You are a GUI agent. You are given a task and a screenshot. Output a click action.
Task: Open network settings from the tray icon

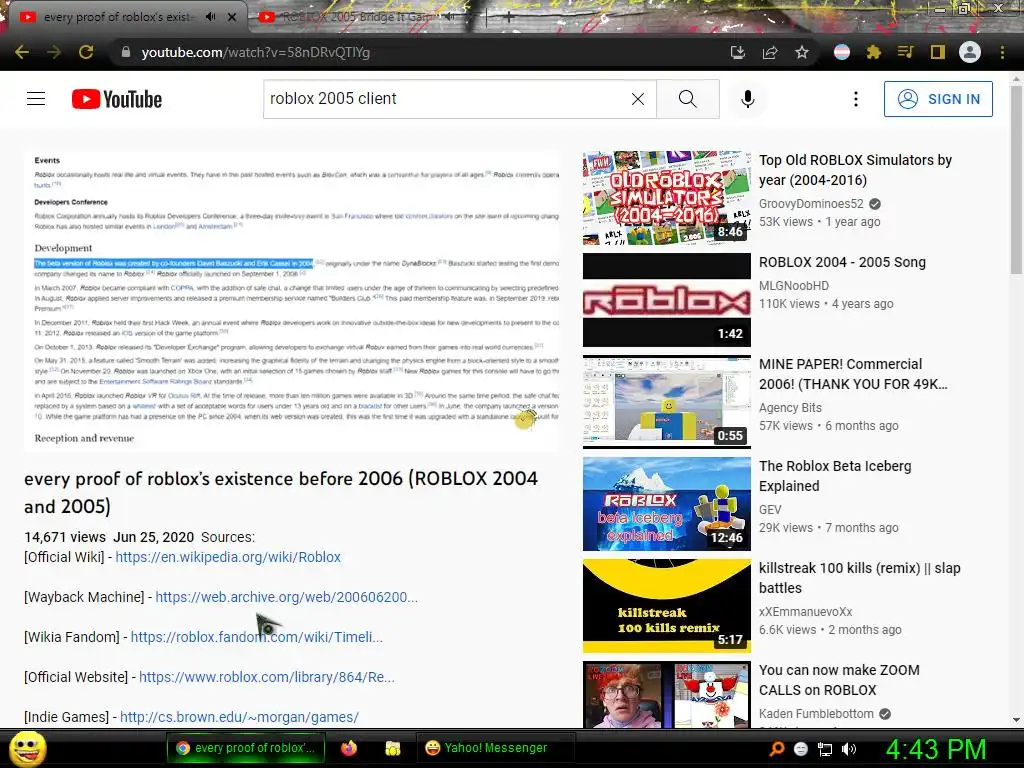[x=825, y=749]
